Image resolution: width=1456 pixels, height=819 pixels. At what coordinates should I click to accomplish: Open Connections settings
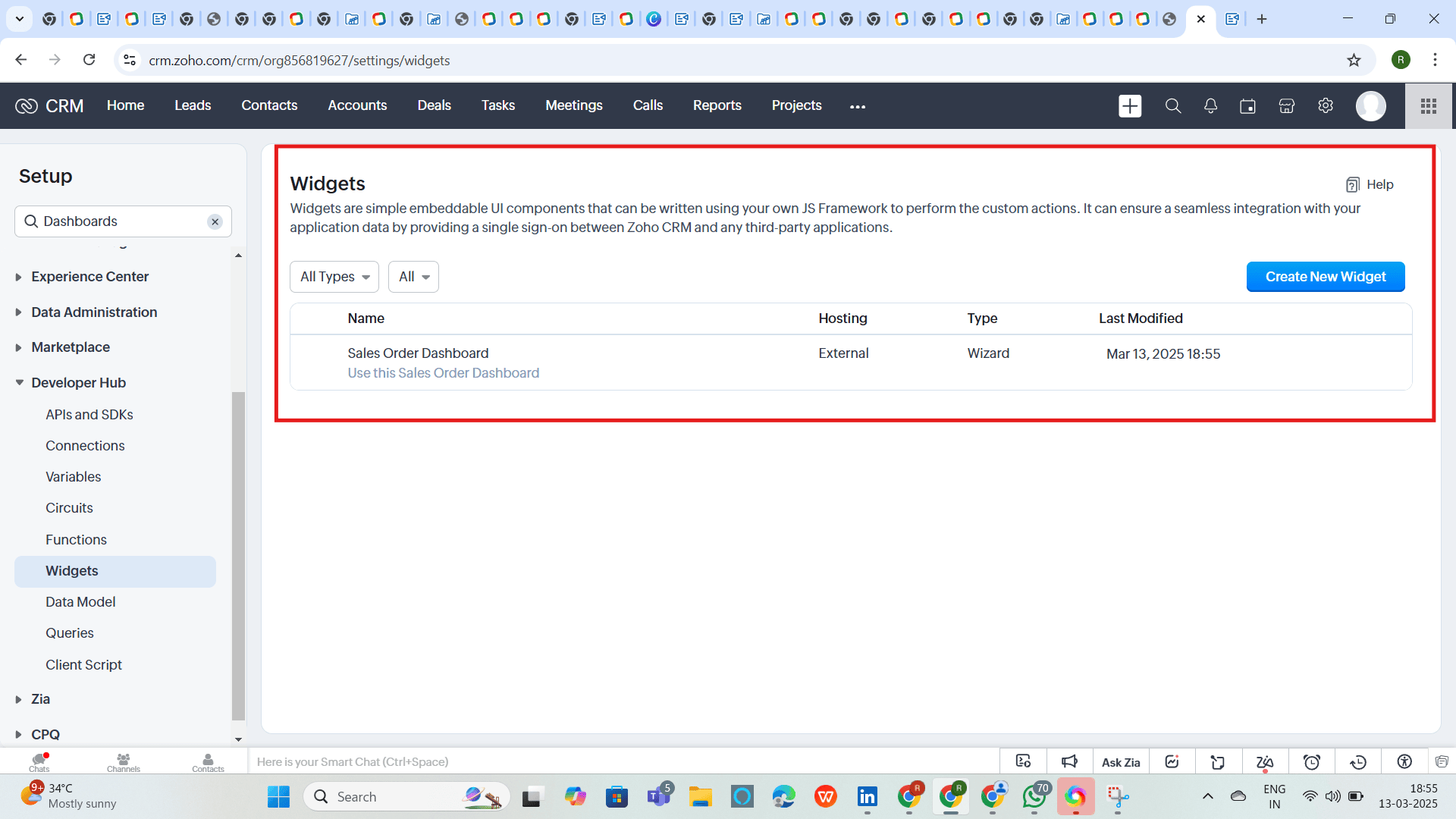tap(85, 446)
